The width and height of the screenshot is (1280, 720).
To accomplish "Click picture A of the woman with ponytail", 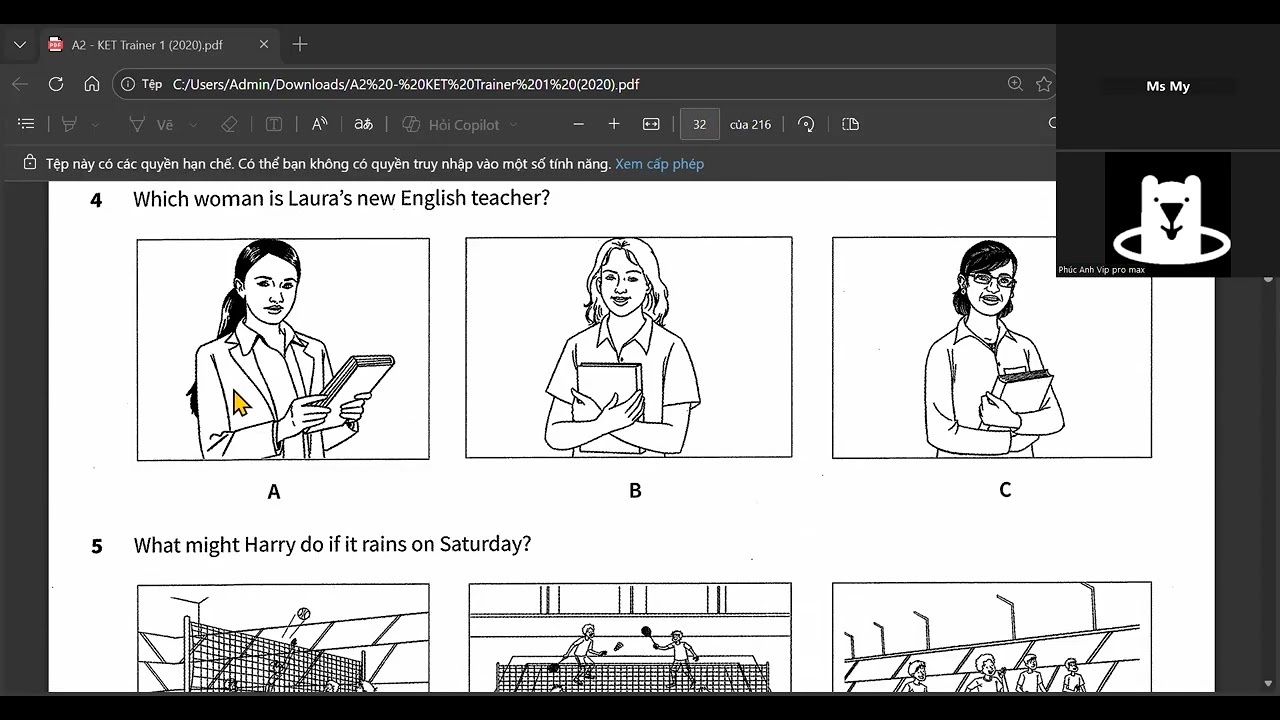I will (x=283, y=349).
